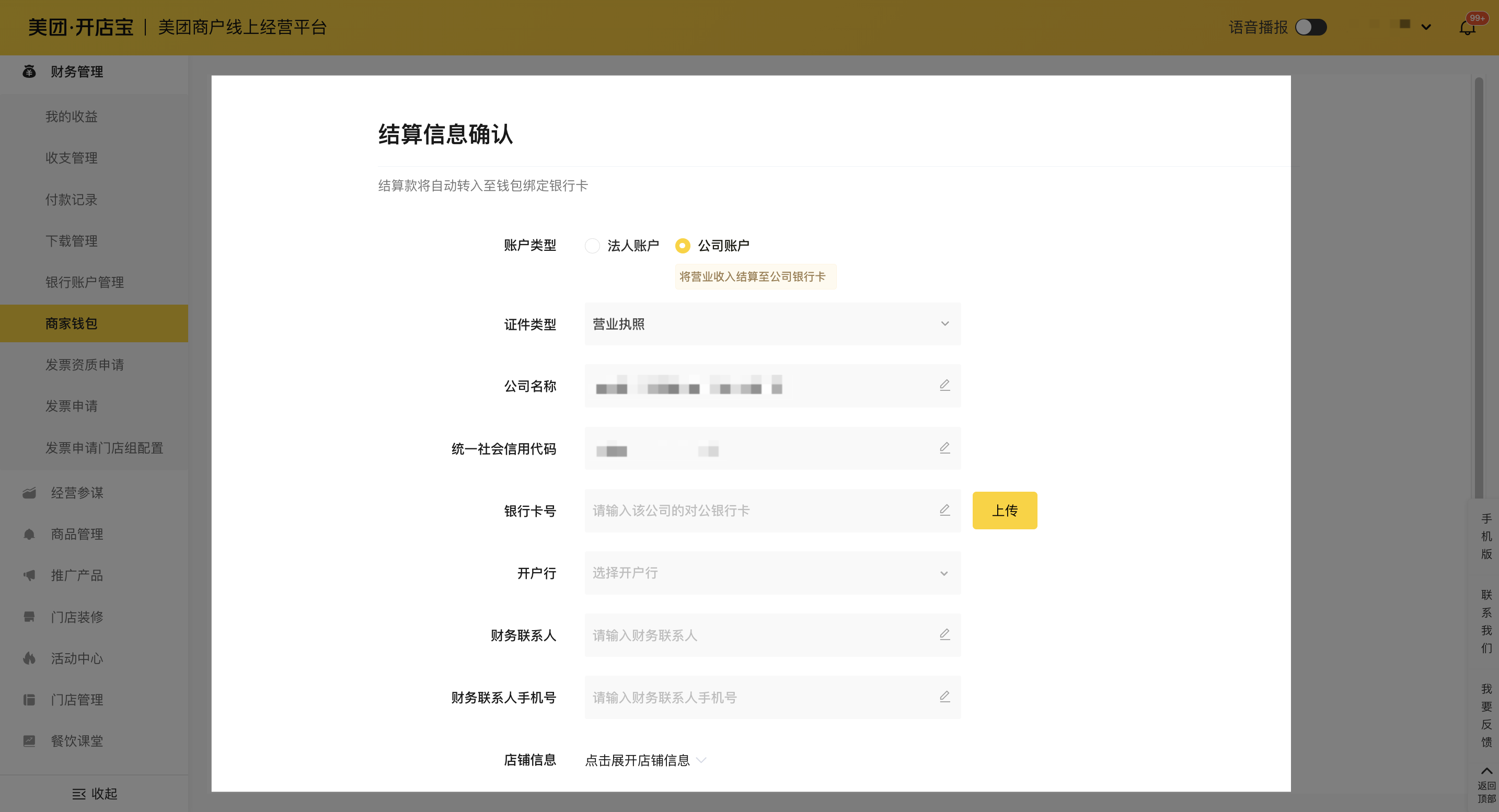Select the 公司账户 radio button
1499x812 pixels.
682,246
